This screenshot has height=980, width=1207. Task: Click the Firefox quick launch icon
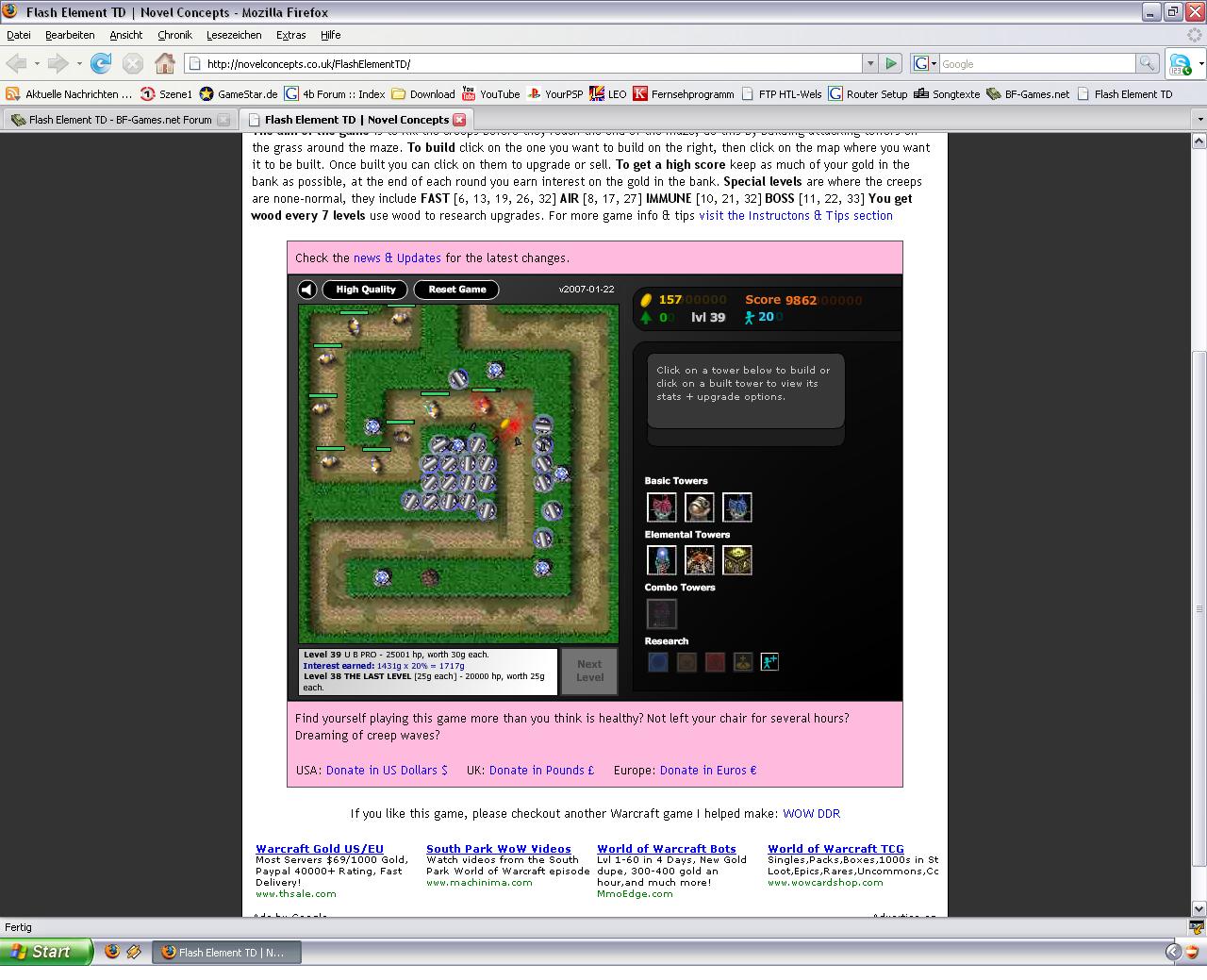(112, 952)
